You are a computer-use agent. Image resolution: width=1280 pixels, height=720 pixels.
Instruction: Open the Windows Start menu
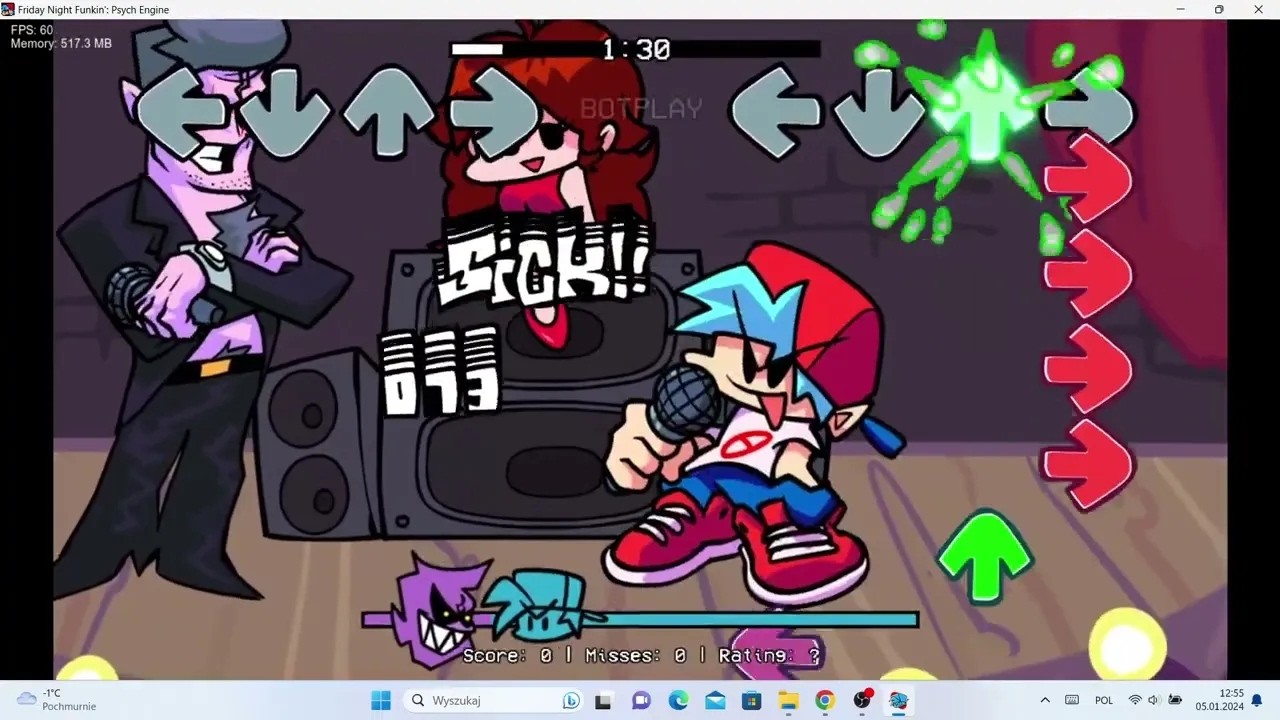381,701
